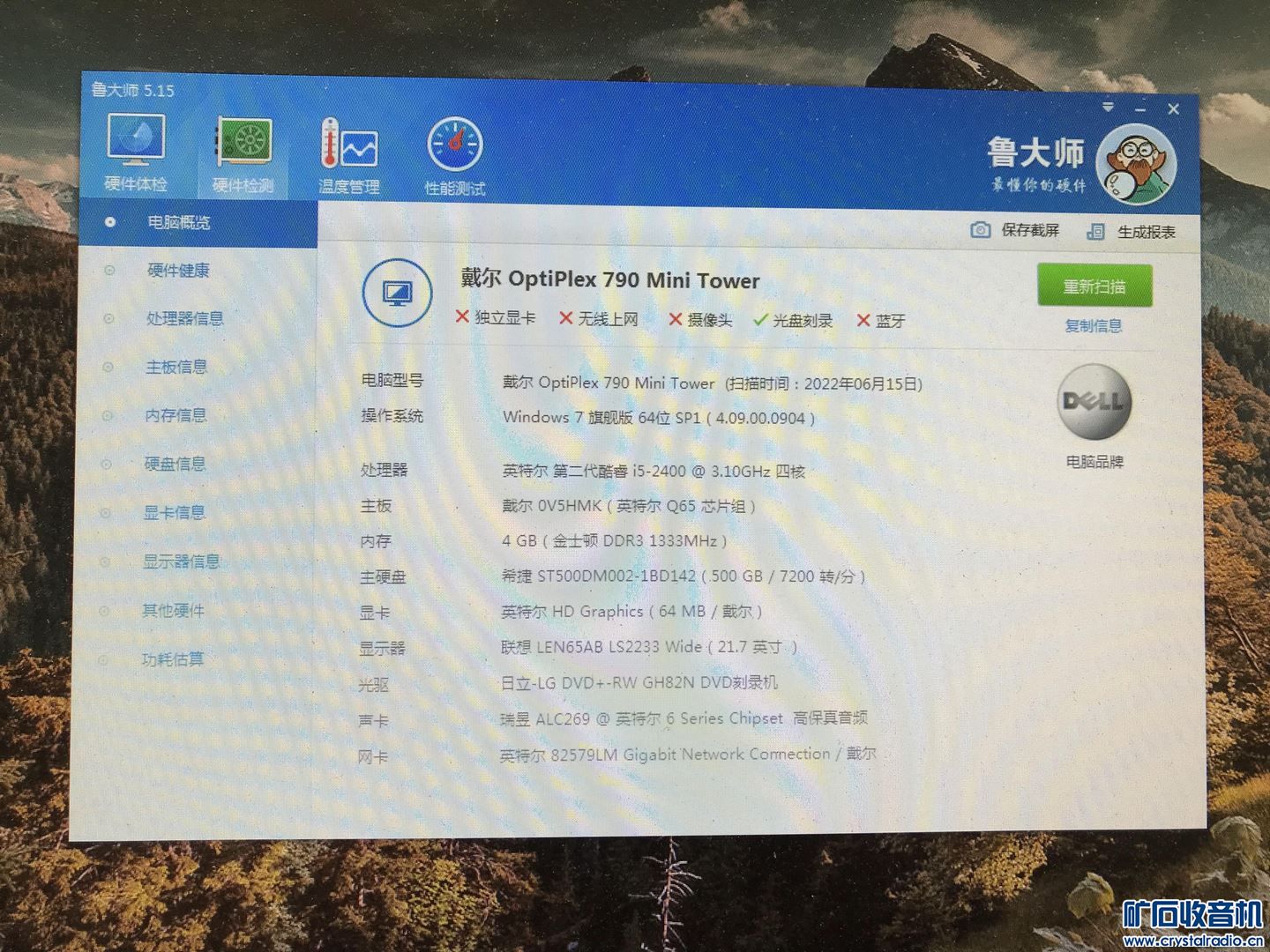Click the computer monitor overview icon

tap(397, 293)
